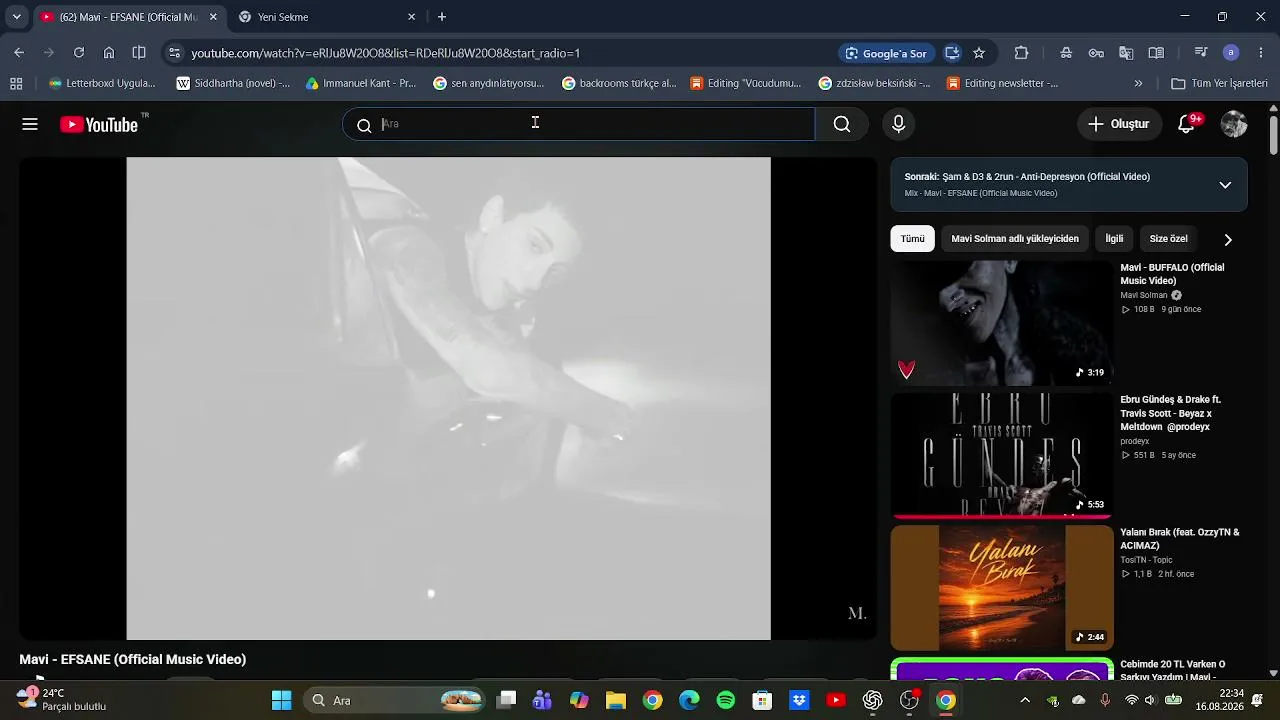Viewport: 1280px width, 720px height.
Task: Open reading mode book icon
Action: (1156, 53)
